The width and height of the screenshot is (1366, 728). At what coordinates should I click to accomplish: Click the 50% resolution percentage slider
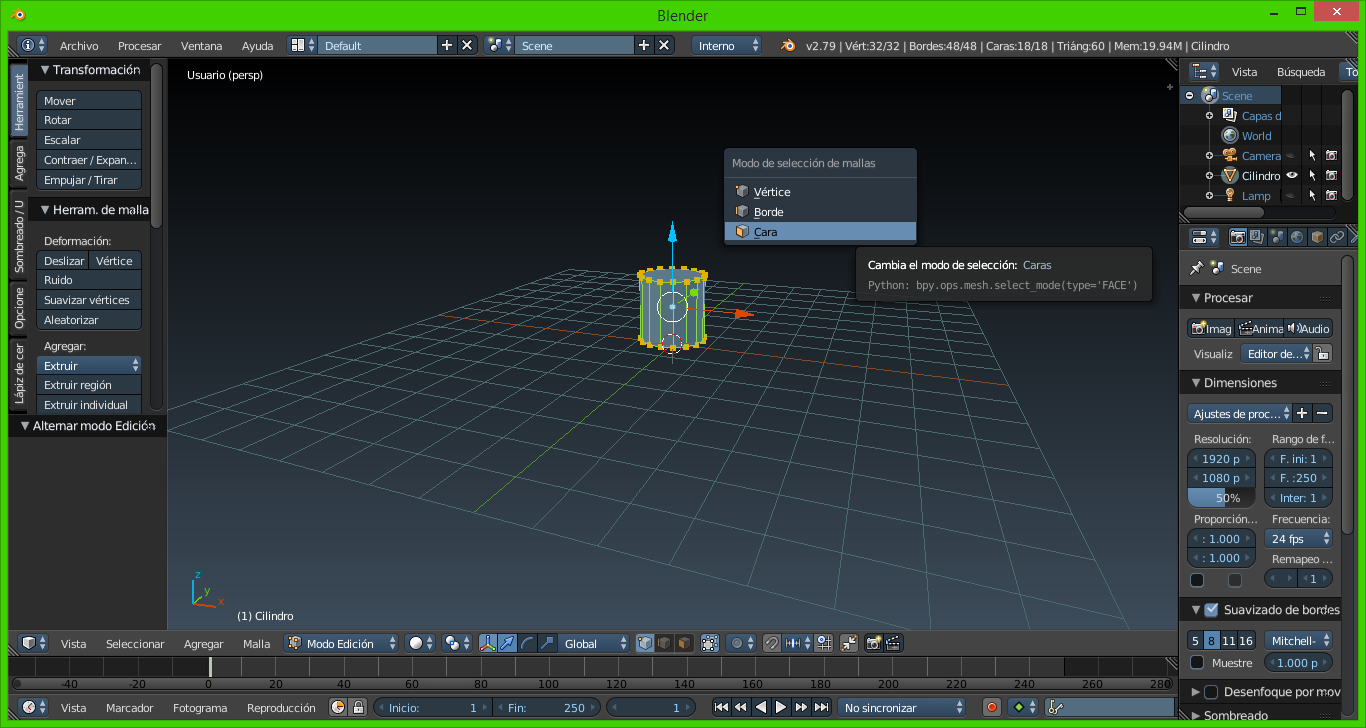point(1221,498)
